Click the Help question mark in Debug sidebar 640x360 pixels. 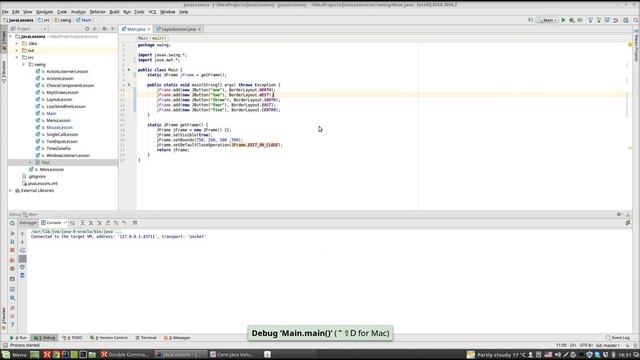[12, 325]
